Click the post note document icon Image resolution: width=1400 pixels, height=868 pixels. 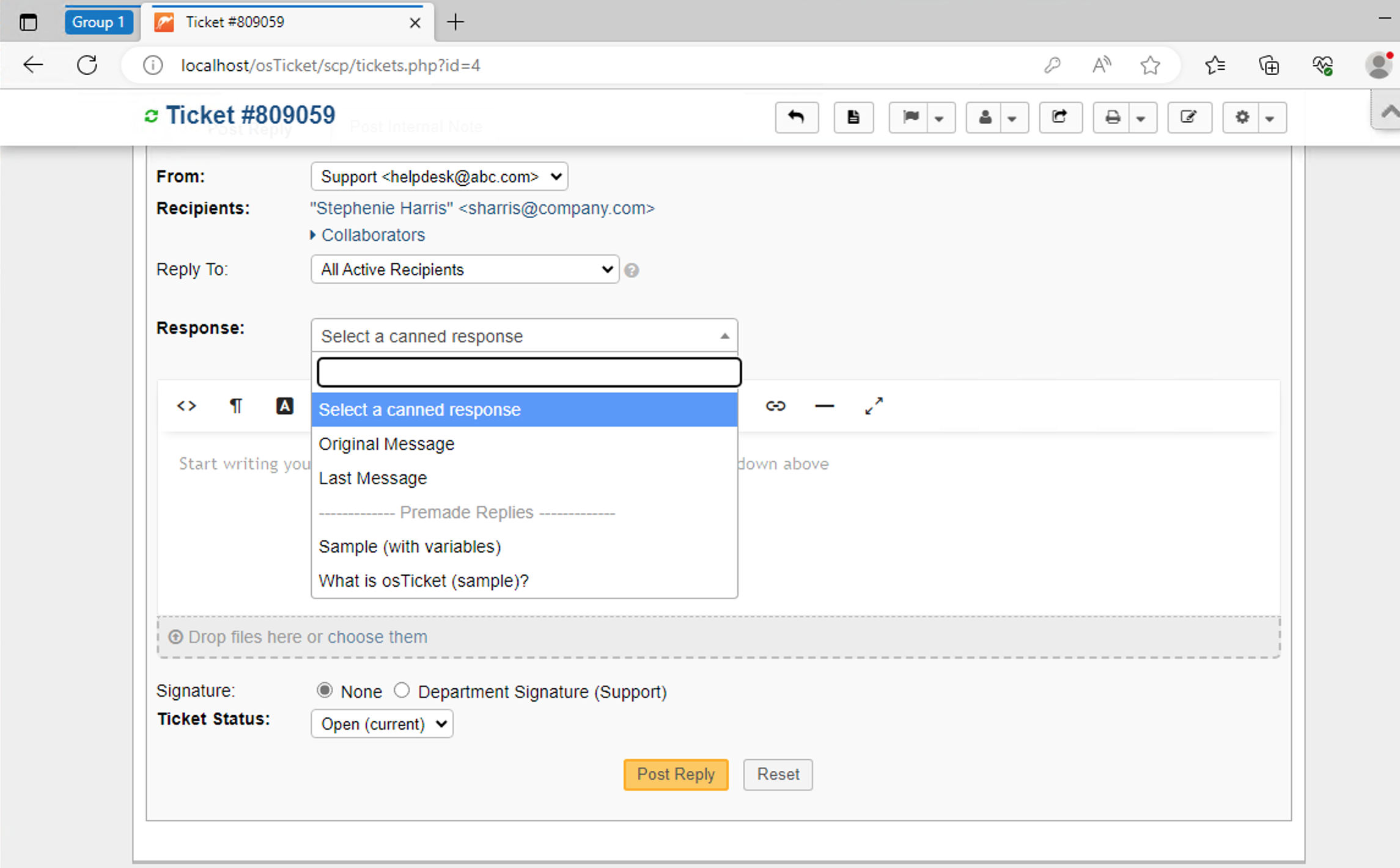[853, 117]
